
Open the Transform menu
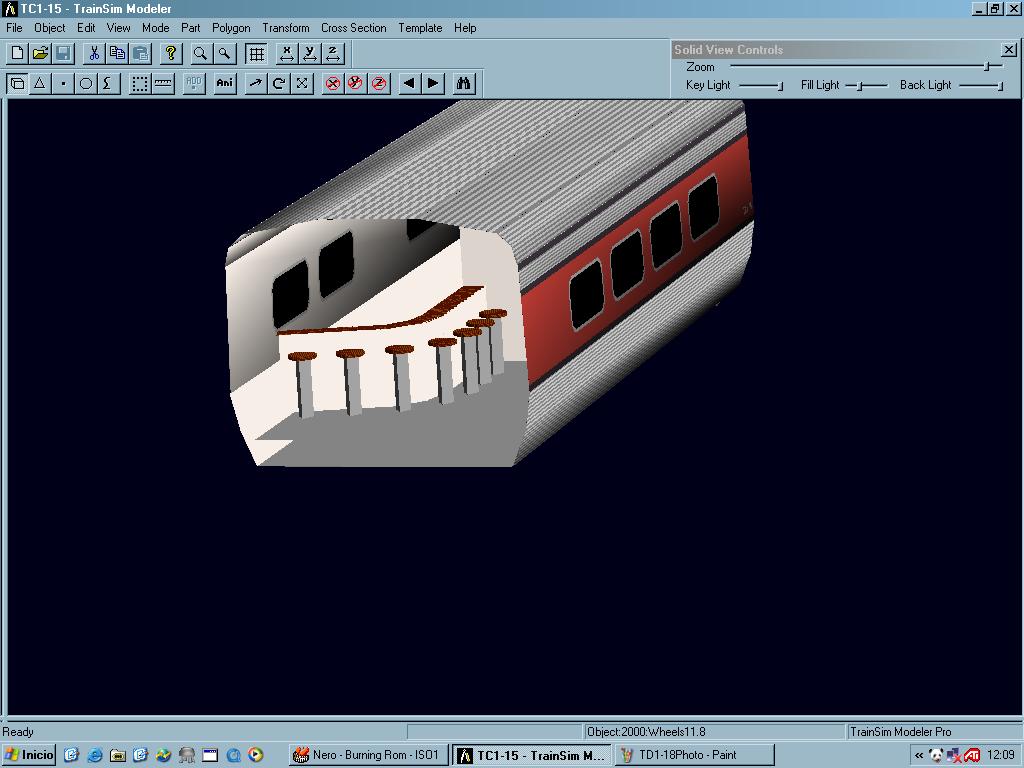285,28
